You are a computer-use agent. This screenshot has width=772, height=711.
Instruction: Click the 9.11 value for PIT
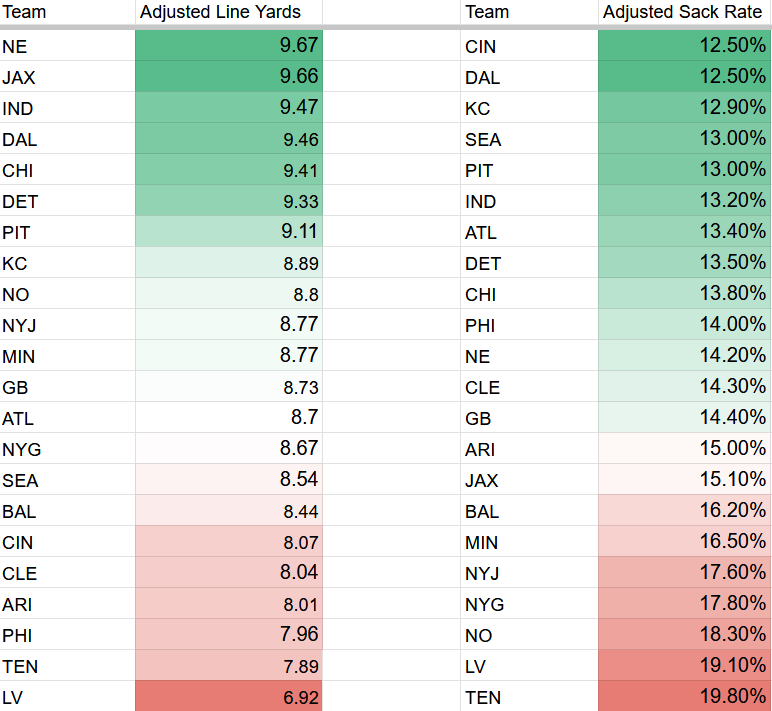coord(228,232)
